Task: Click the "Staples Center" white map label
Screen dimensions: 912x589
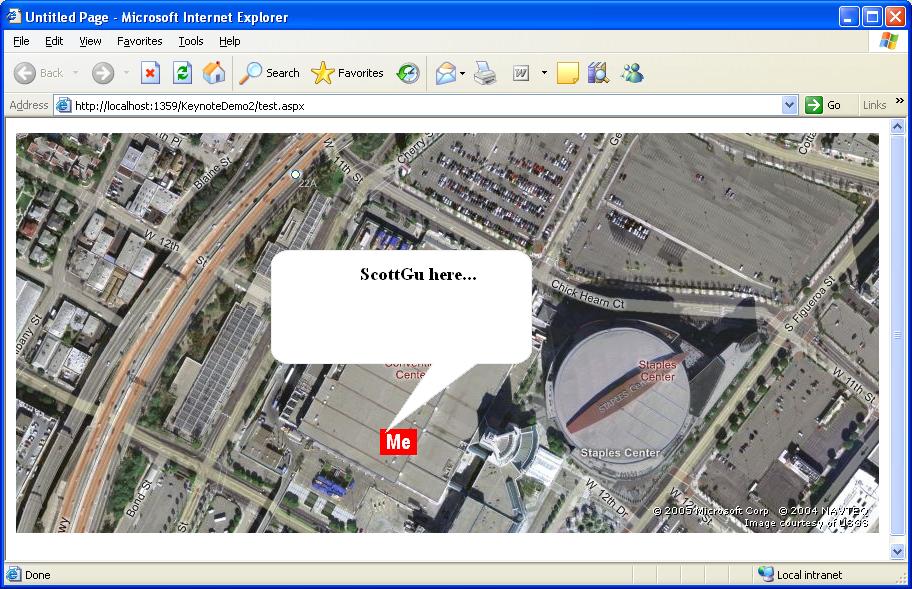Action: 620,453
